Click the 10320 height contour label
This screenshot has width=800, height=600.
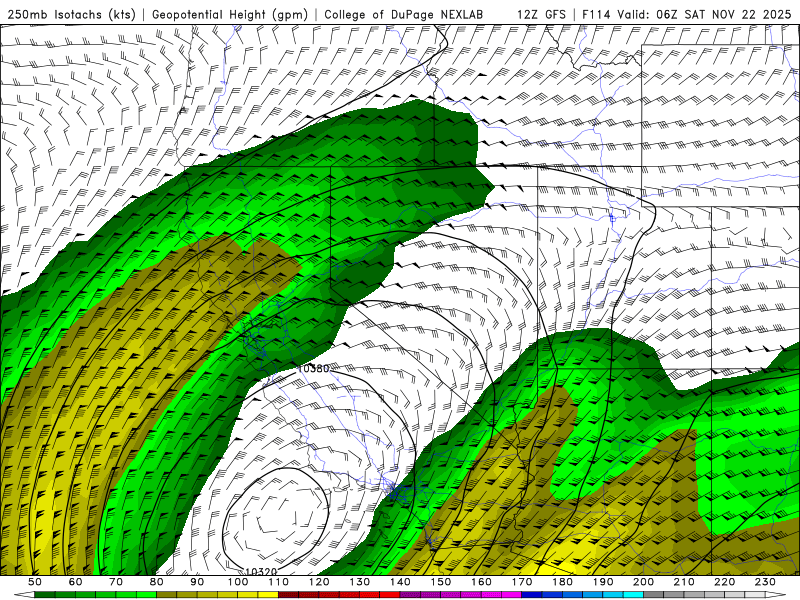[x=261, y=572]
